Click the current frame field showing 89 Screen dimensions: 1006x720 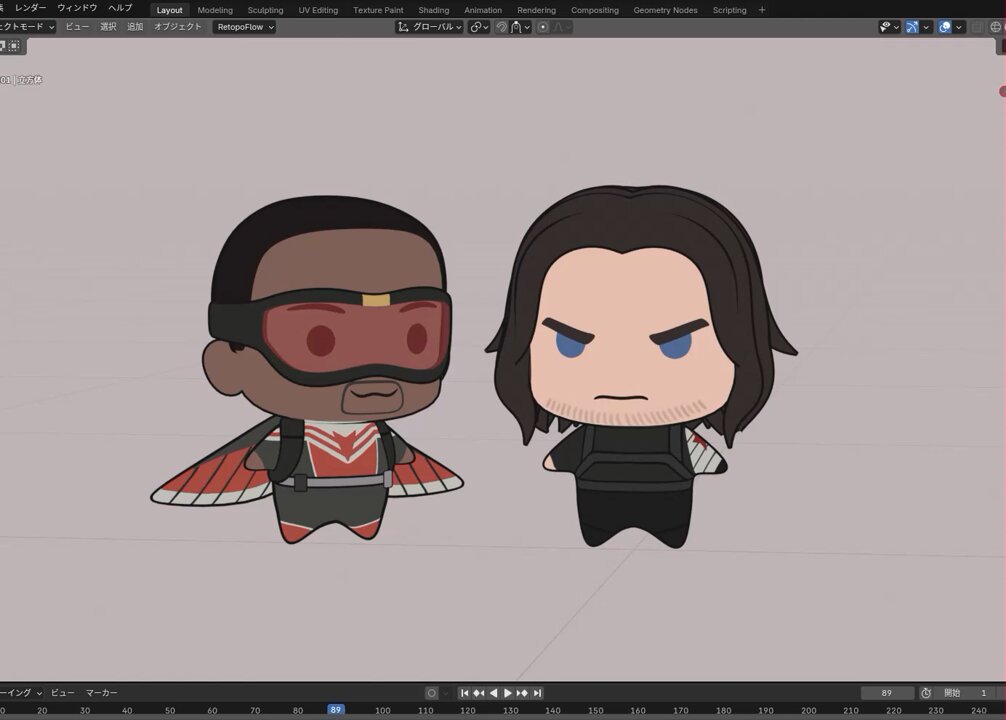point(887,693)
